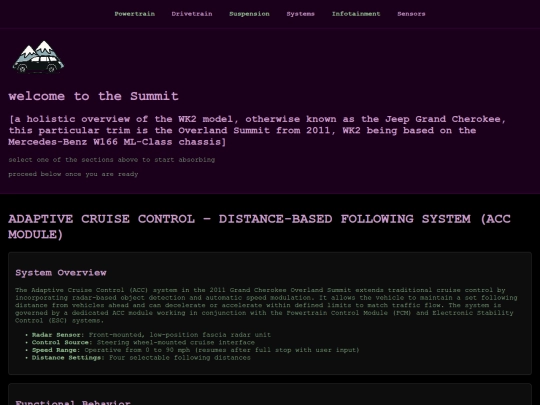Click the Speed Range bullet item
Viewport: 540px width, 405px height.
point(196,350)
